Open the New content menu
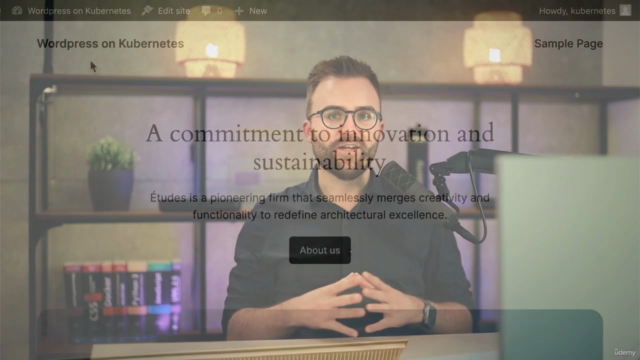 tap(258, 11)
